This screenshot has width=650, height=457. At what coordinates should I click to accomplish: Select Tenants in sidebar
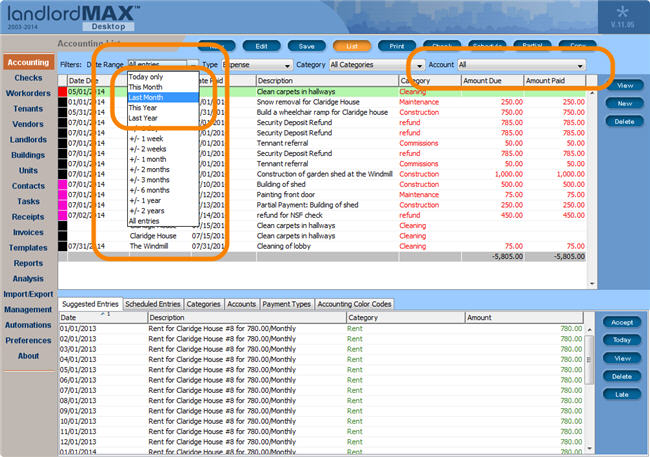28,109
